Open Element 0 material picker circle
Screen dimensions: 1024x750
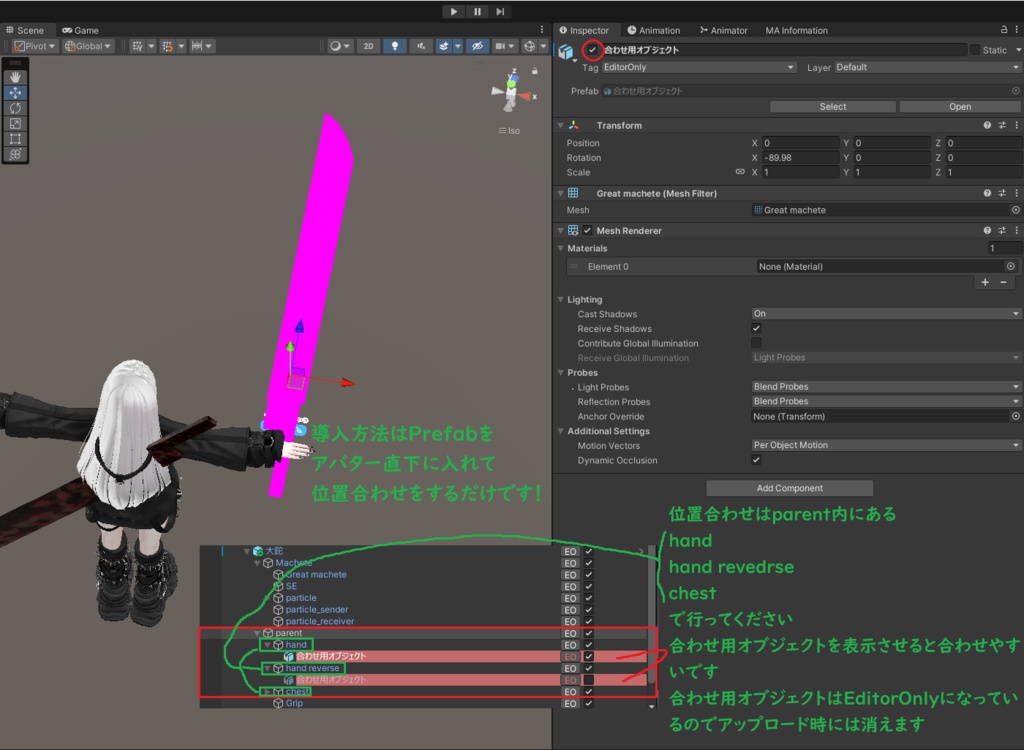[x=1010, y=266]
